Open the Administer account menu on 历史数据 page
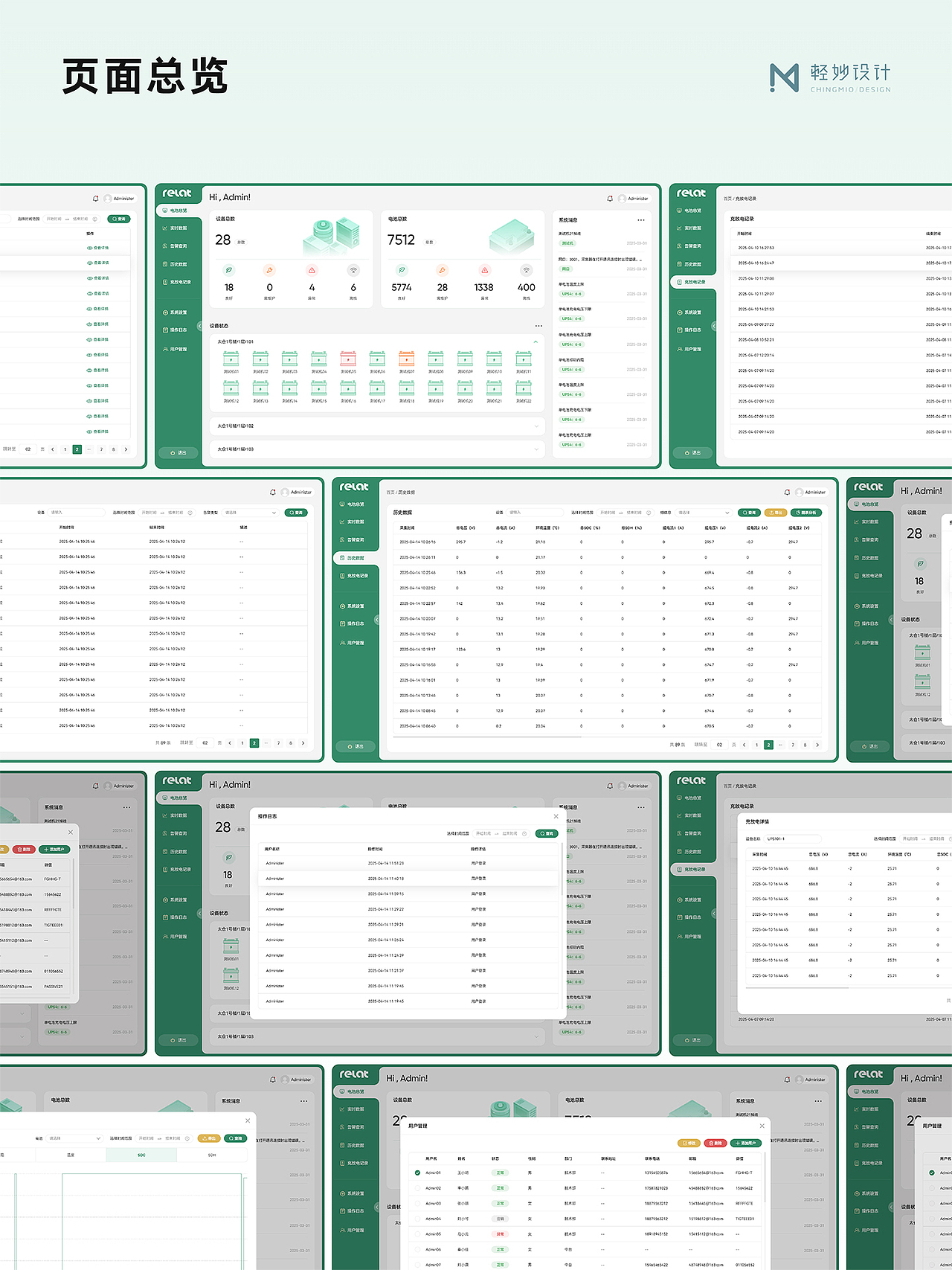Screen dimensions: 952x1270 pos(810,493)
